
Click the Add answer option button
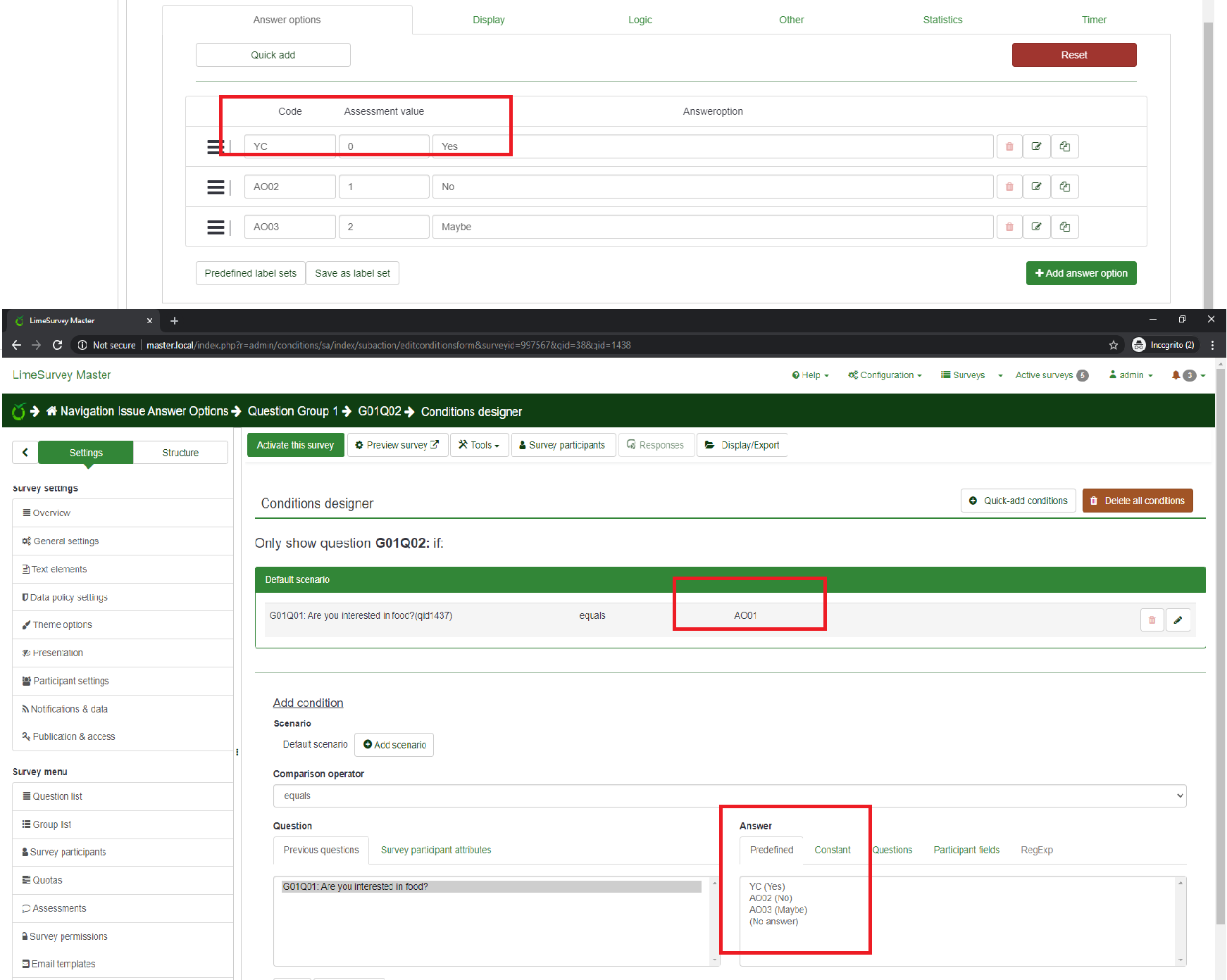(x=1080, y=273)
